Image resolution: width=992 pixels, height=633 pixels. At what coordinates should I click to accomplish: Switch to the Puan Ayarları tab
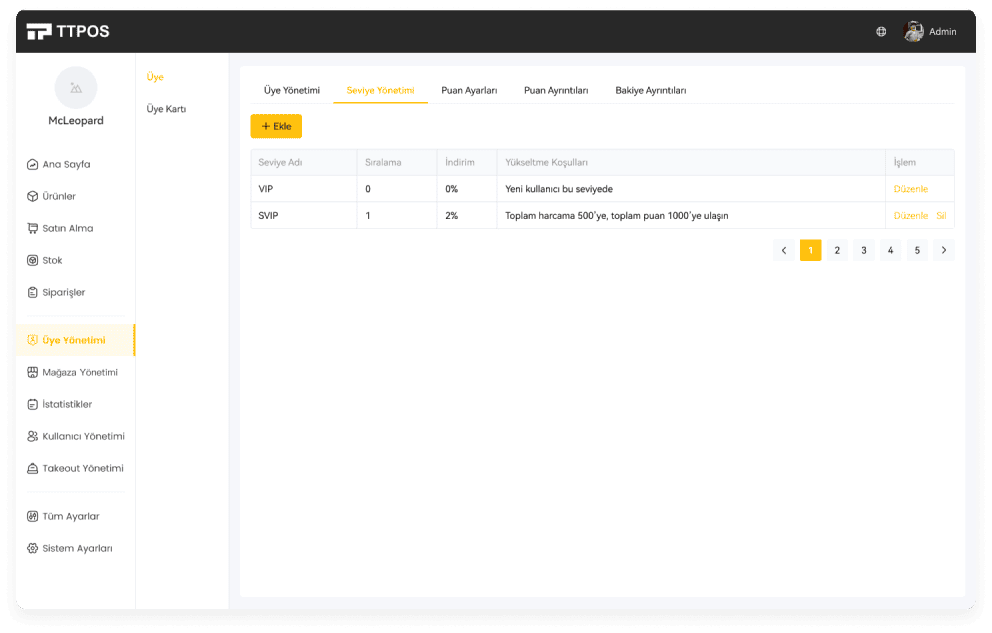click(469, 90)
